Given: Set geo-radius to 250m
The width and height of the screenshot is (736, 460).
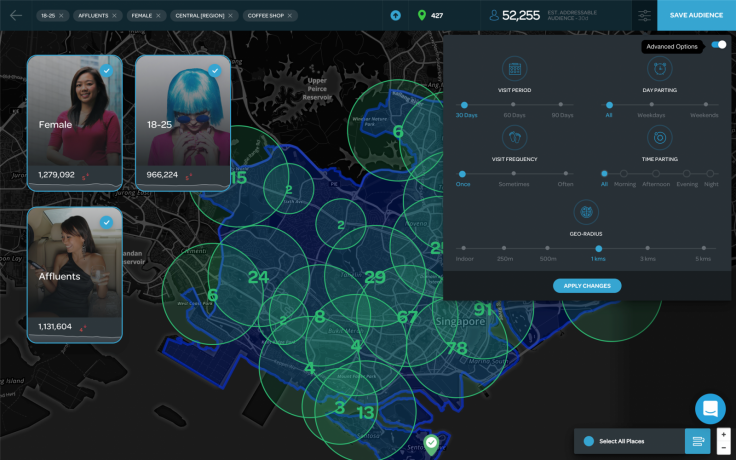Looking at the screenshot, I should coord(504,248).
